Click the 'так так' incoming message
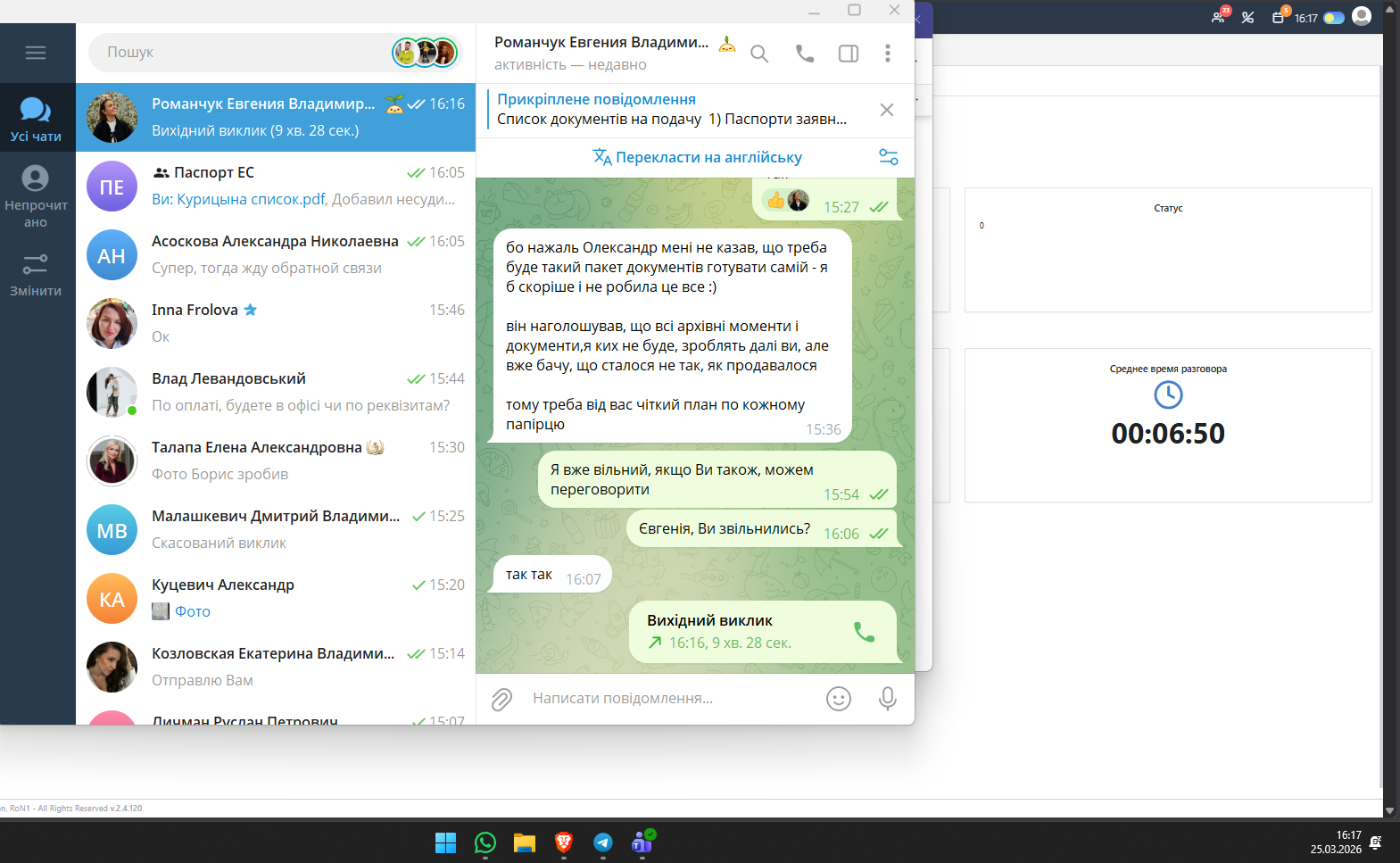 [x=552, y=575]
